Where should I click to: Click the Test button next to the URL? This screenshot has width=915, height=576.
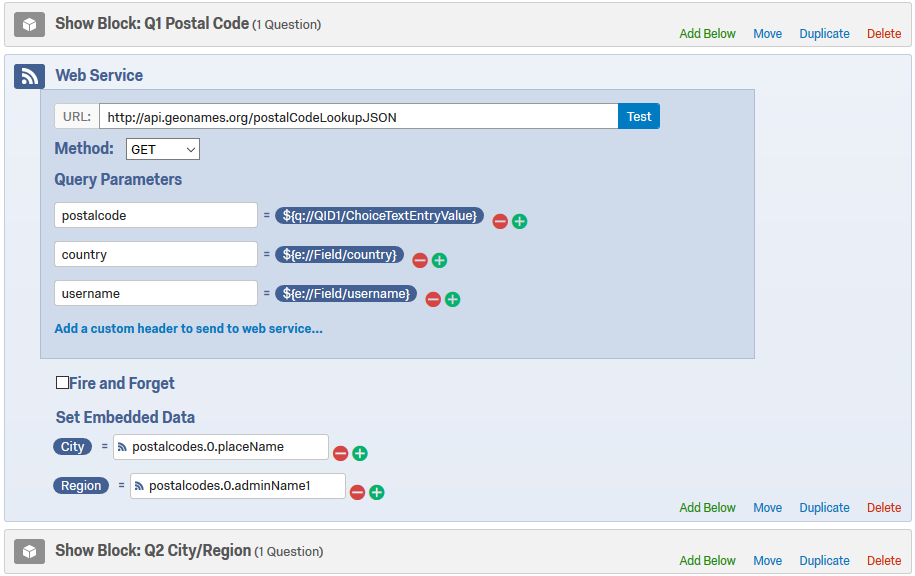pos(639,117)
